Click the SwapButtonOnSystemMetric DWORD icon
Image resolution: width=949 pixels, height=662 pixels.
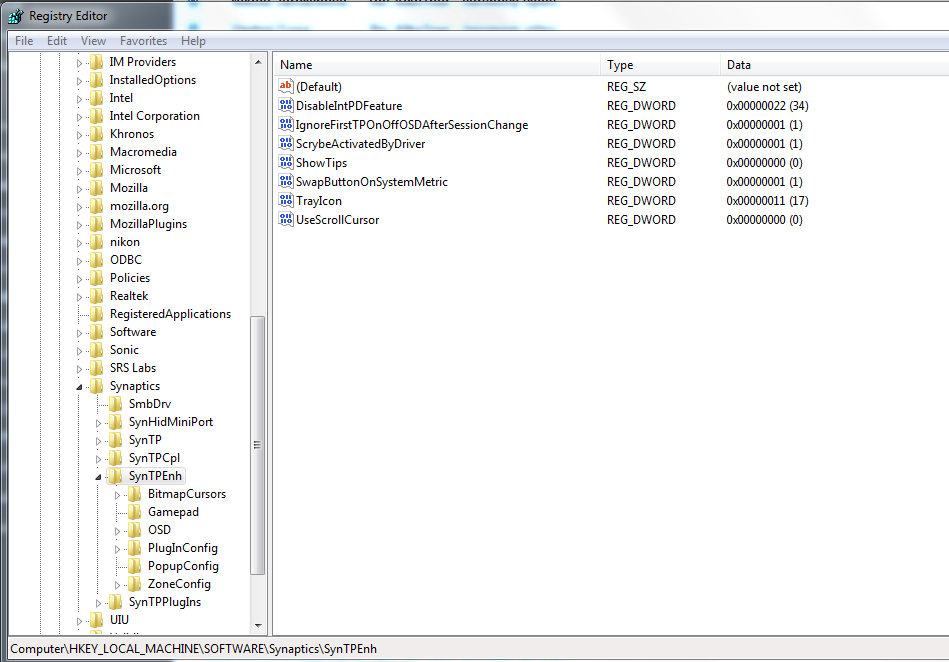[x=286, y=181]
